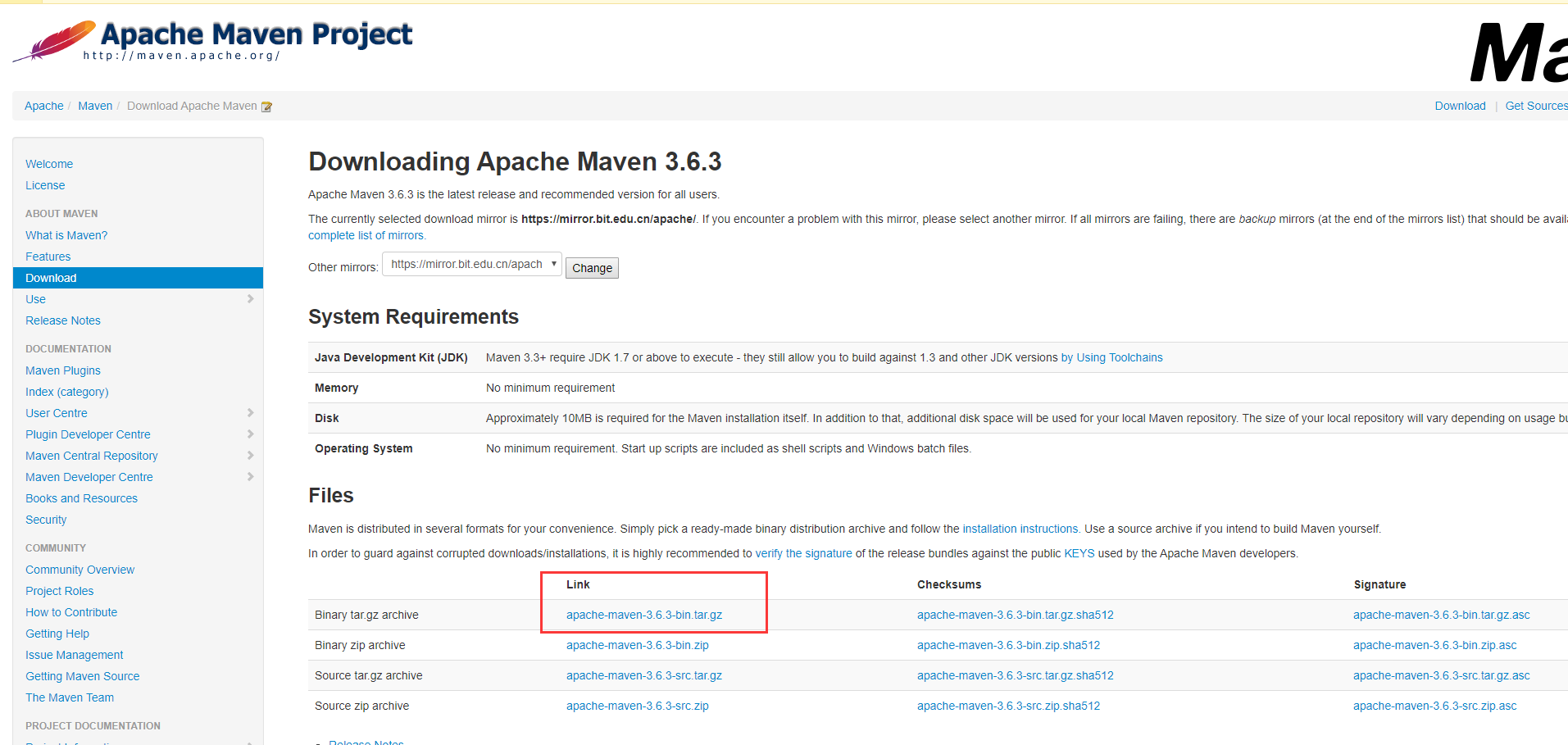Click the Binary tar.gz archive cell
The width and height of the screenshot is (1568, 745).
(x=366, y=615)
